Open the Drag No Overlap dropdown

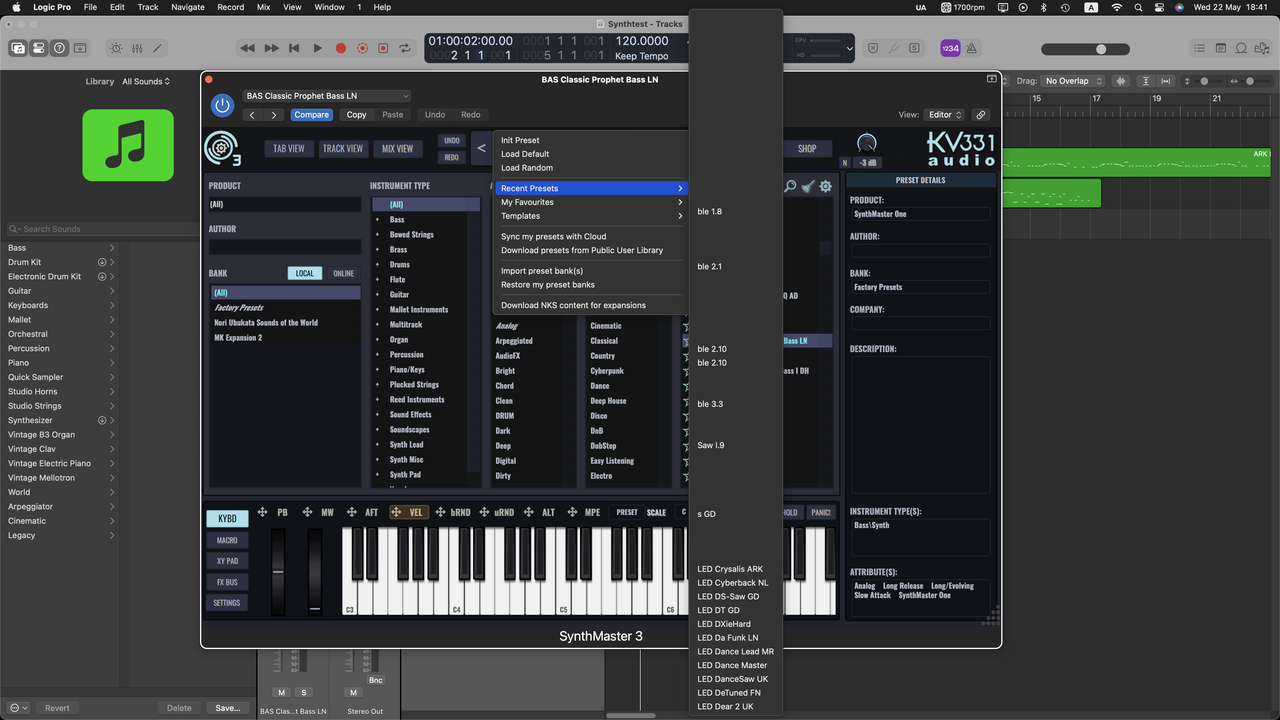point(1072,81)
